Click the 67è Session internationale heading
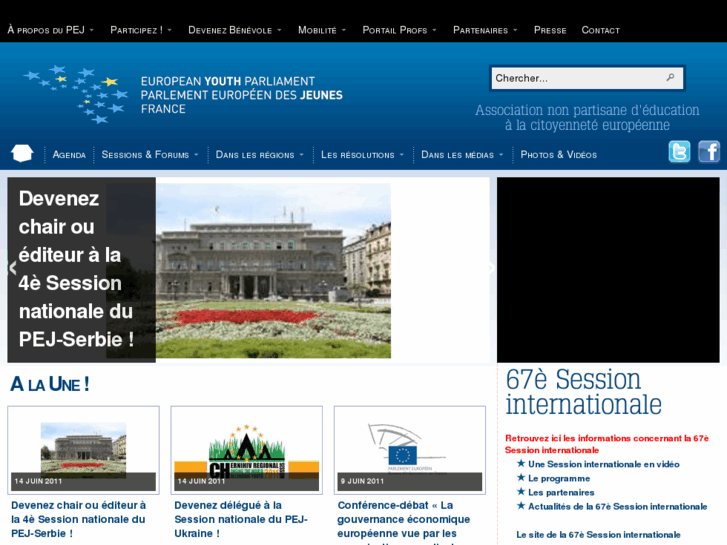 point(583,392)
